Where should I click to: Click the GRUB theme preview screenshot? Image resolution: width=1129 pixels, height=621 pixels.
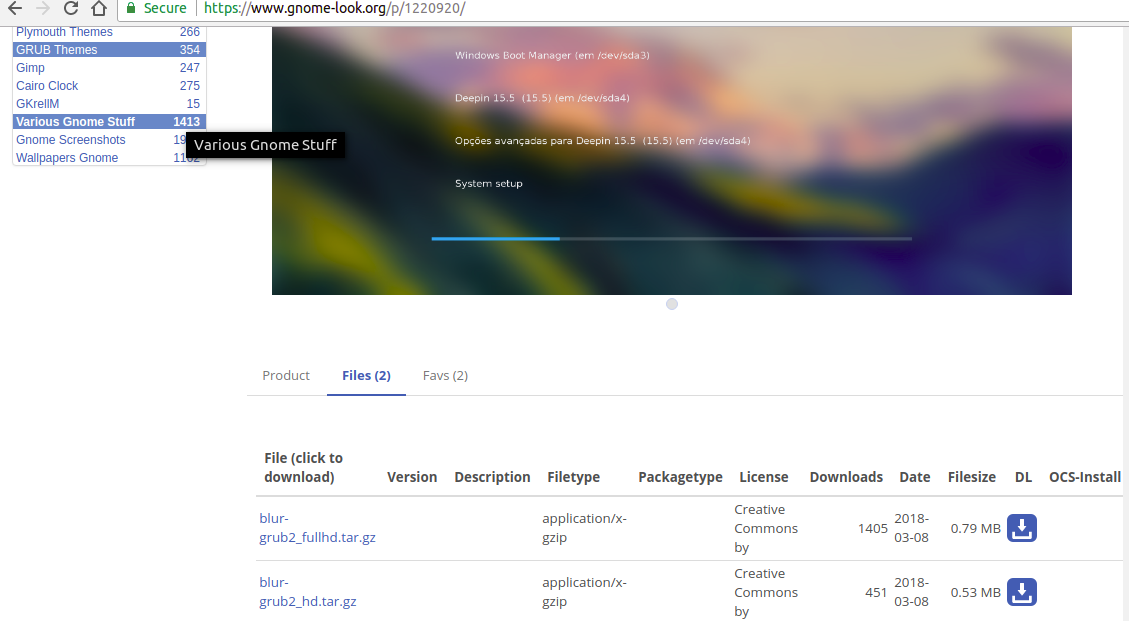pyautogui.click(x=672, y=161)
